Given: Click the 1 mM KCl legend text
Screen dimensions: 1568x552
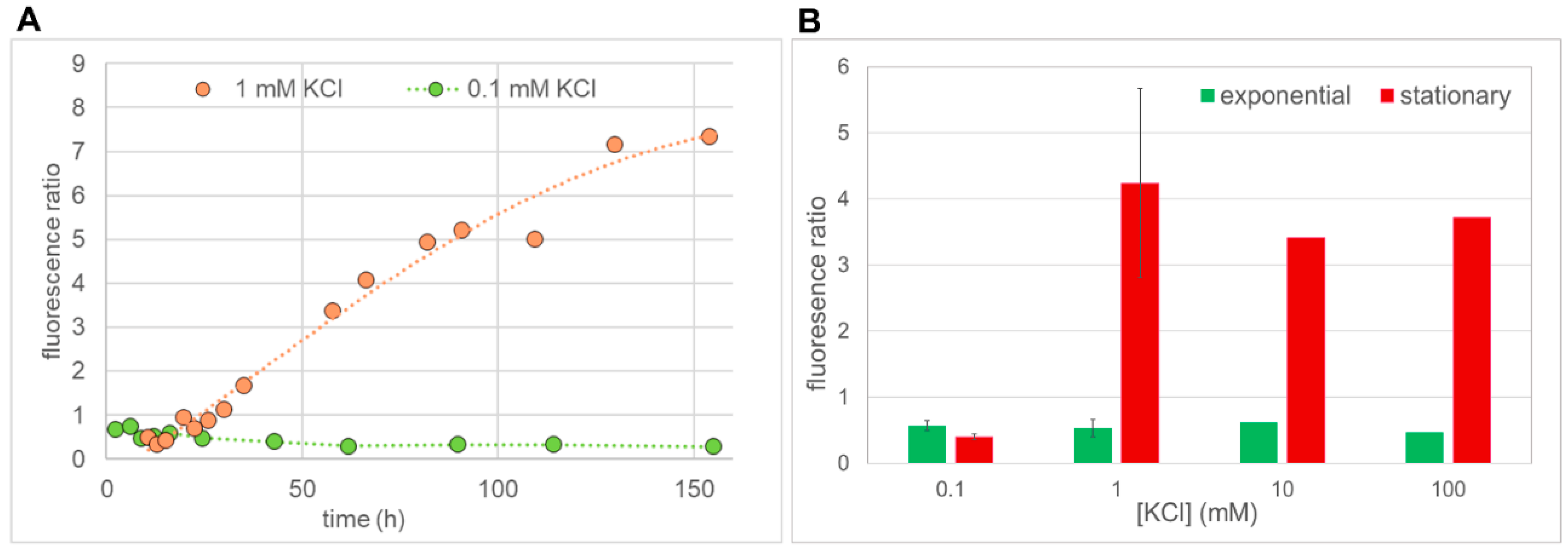Looking at the screenshot, I should (x=288, y=89).
